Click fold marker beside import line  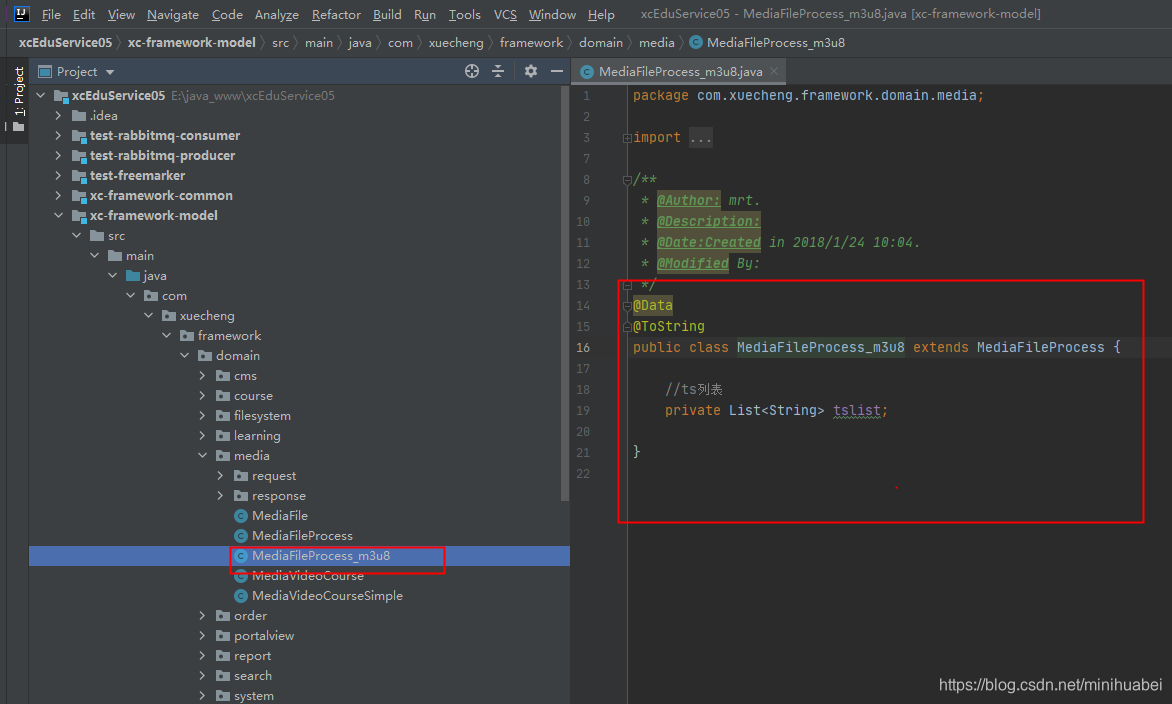pos(627,138)
